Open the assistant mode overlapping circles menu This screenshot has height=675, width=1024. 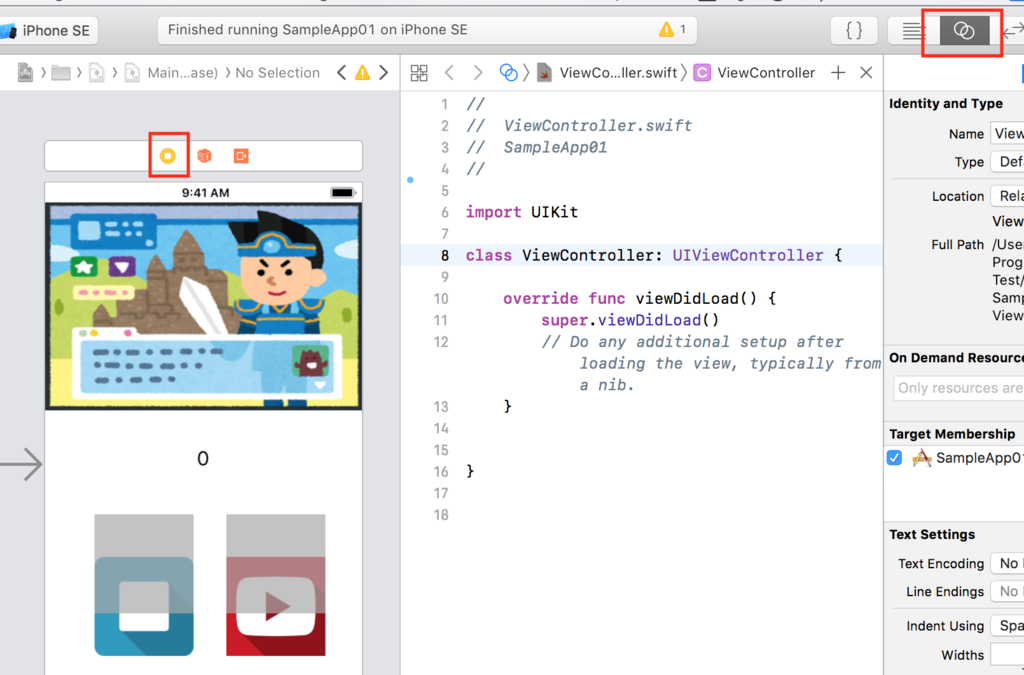[x=508, y=72]
